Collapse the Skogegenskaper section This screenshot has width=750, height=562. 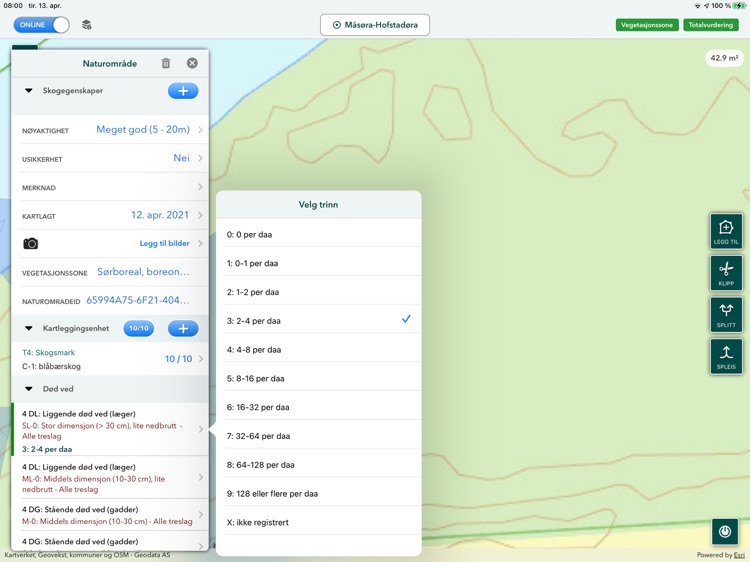point(29,90)
